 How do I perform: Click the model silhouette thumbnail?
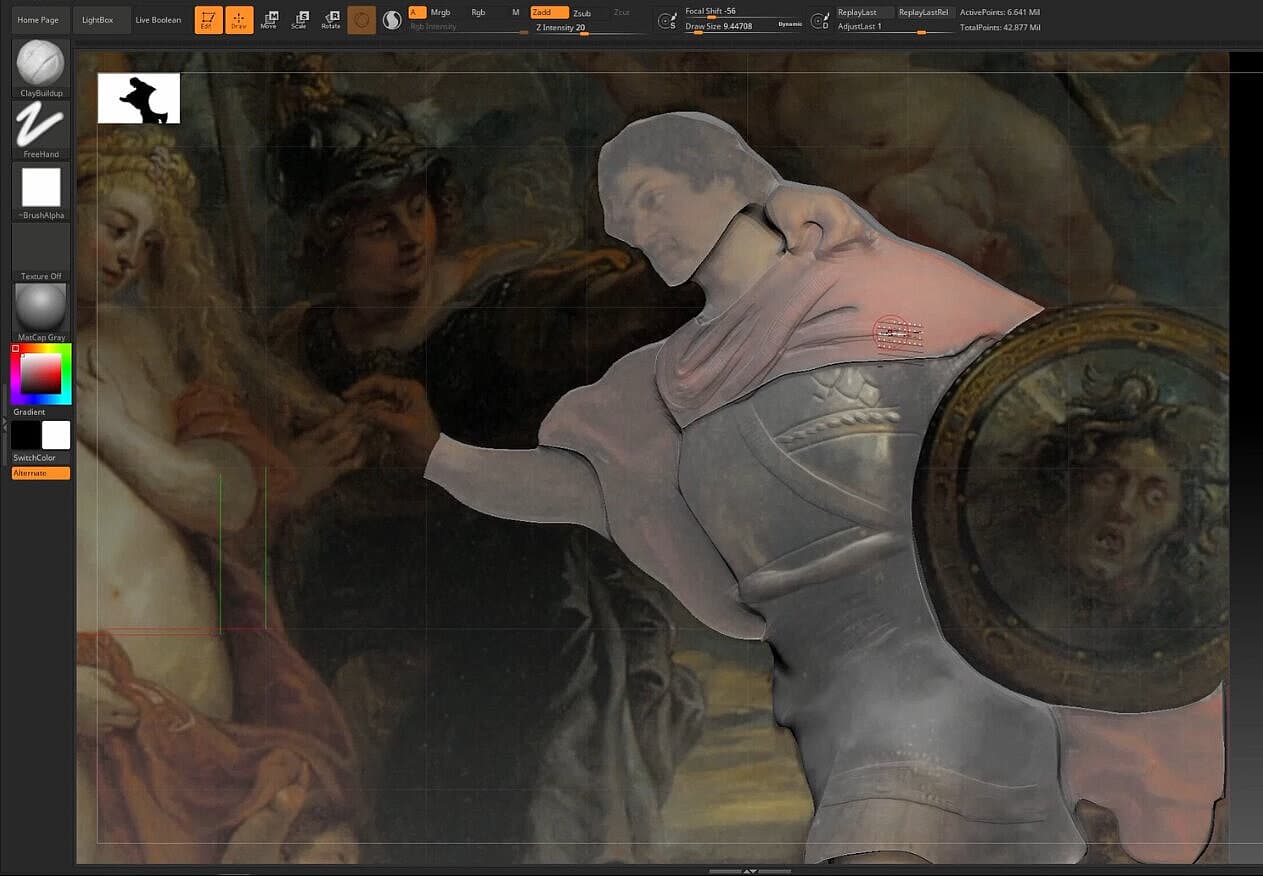139,98
